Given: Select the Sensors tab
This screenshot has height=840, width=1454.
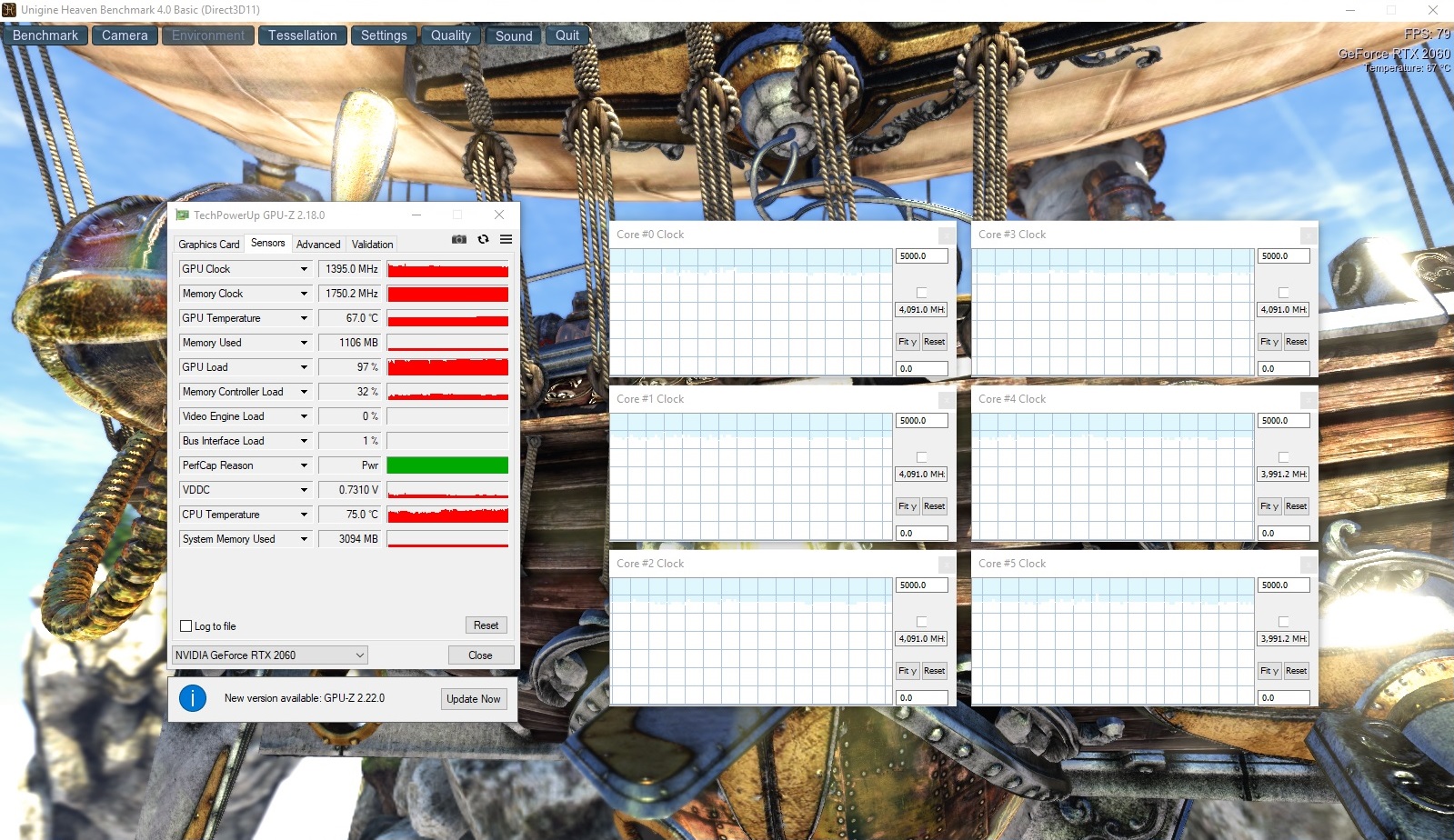Looking at the screenshot, I should tap(268, 243).
